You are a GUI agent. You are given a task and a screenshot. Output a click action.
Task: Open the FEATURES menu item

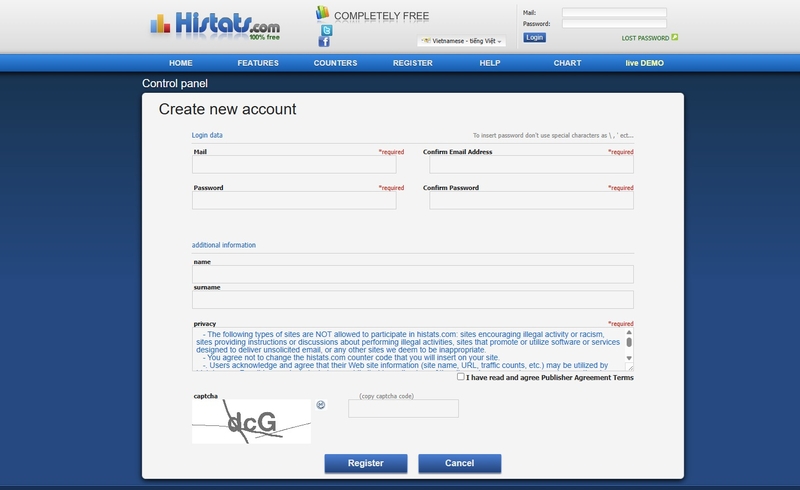(258, 63)
